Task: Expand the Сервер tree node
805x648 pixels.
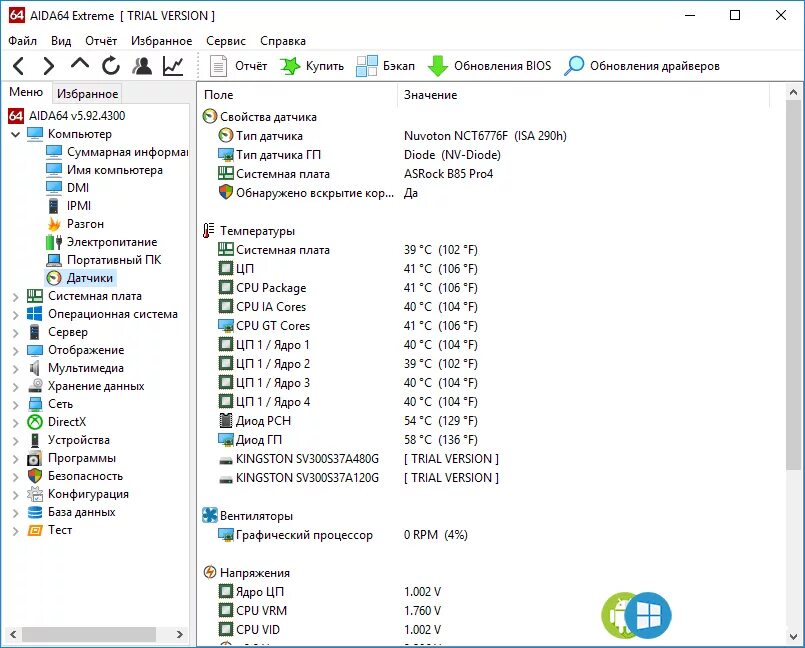Action: click(x=15, y=332)
